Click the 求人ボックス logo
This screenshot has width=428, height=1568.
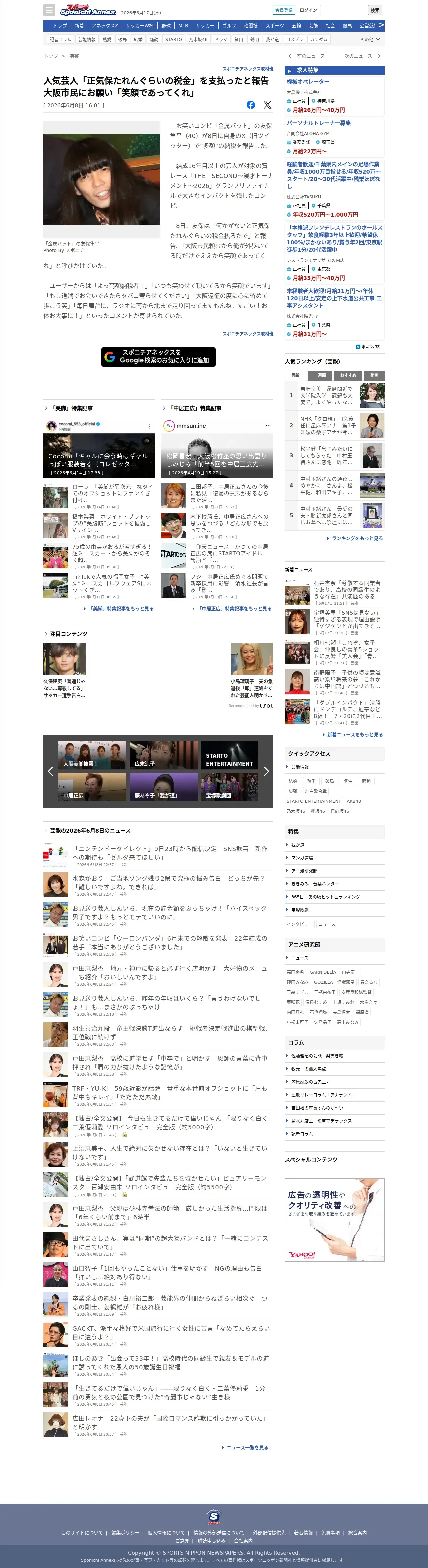tap(368, 346)
